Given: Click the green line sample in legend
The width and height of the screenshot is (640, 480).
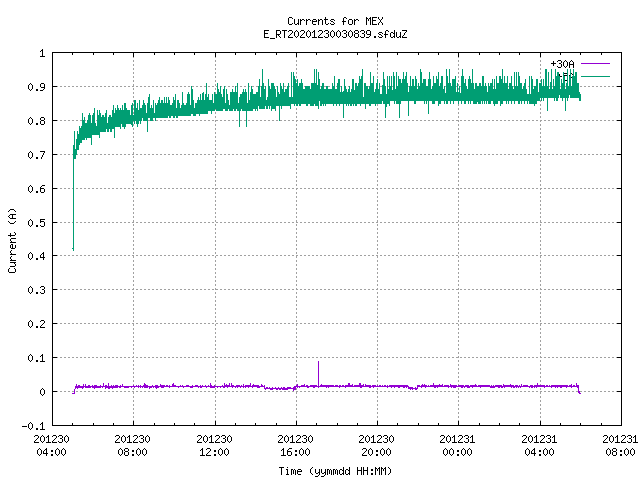Looking at the screenshot, I should coord(595,76).
